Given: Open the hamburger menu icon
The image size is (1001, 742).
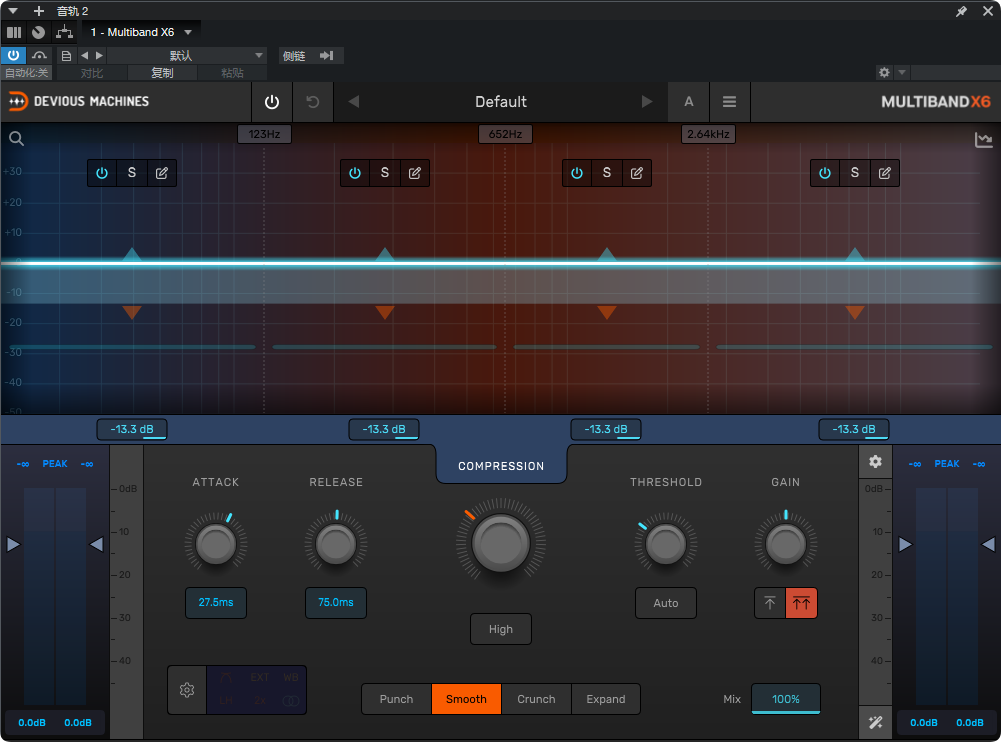Looking at the screenshot, I should [729, 102].
